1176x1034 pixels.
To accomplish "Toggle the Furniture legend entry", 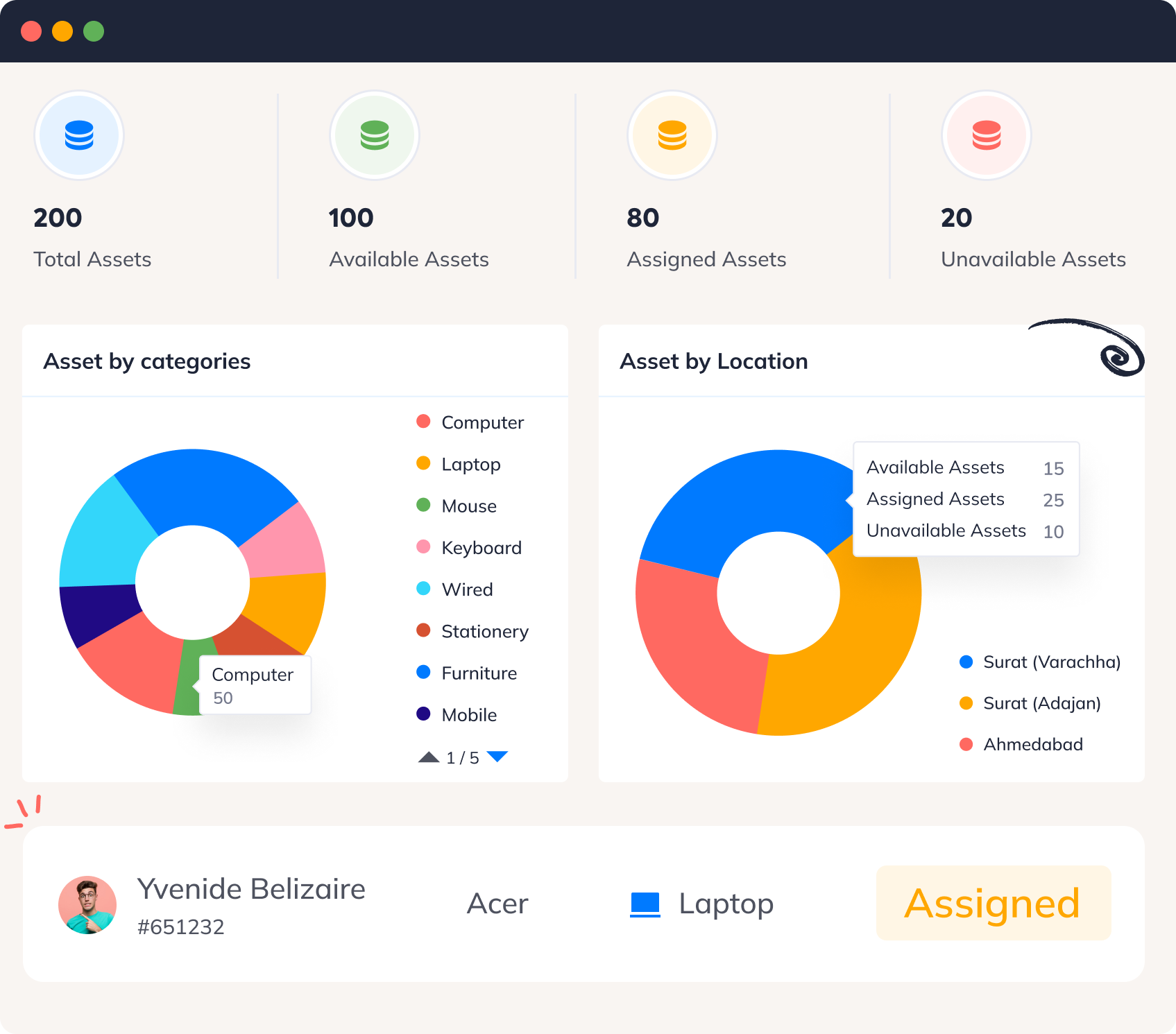I will point(469,673).
